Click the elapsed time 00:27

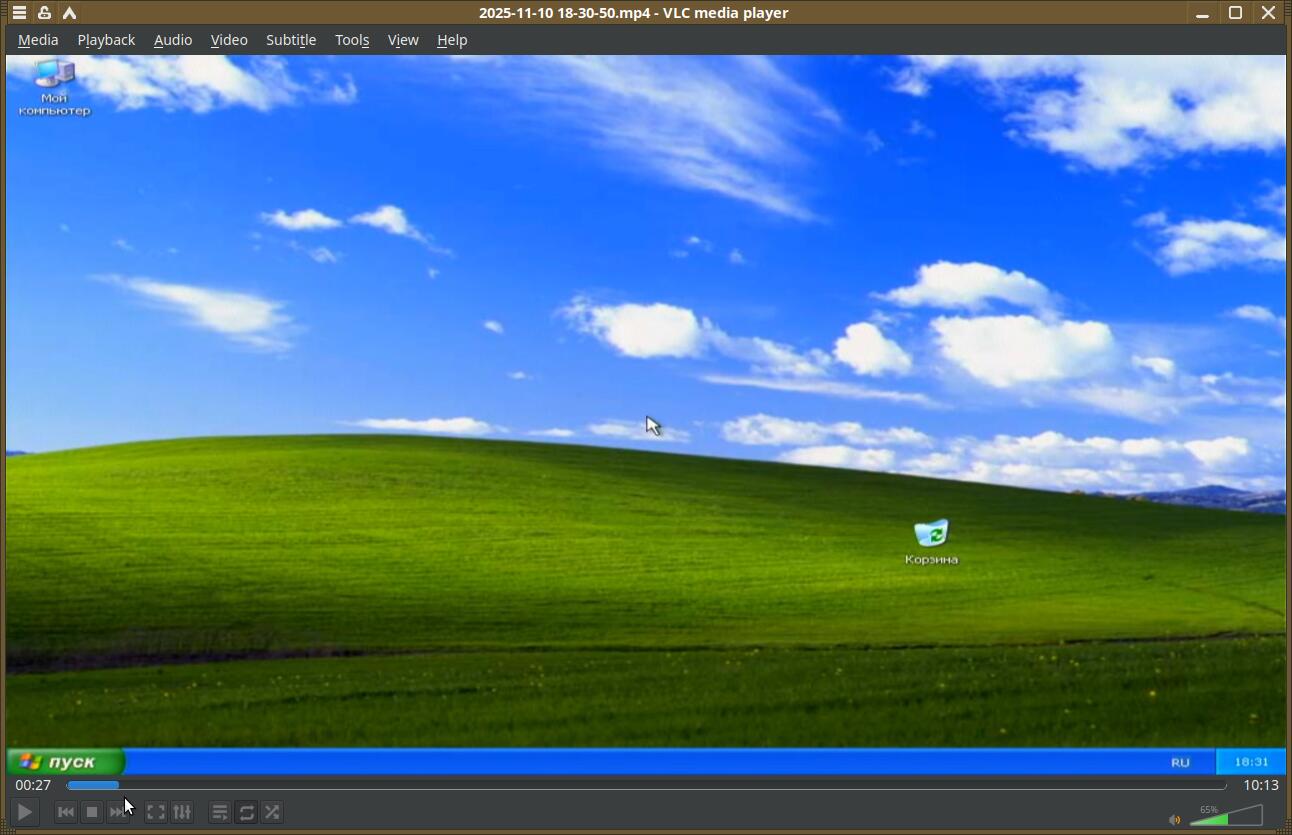tap(33, 785)
